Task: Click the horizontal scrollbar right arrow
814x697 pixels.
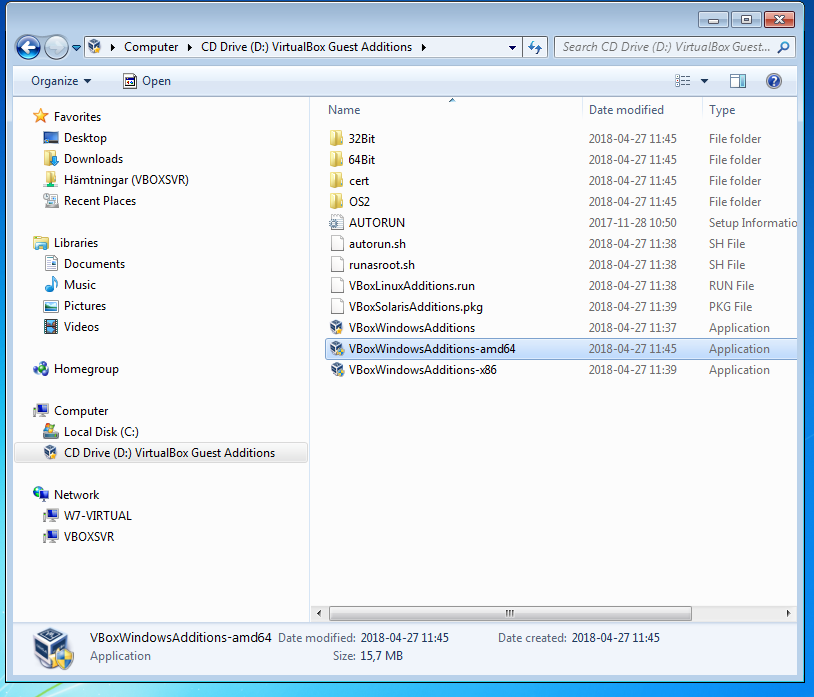Action: click(x=789, y=612)
